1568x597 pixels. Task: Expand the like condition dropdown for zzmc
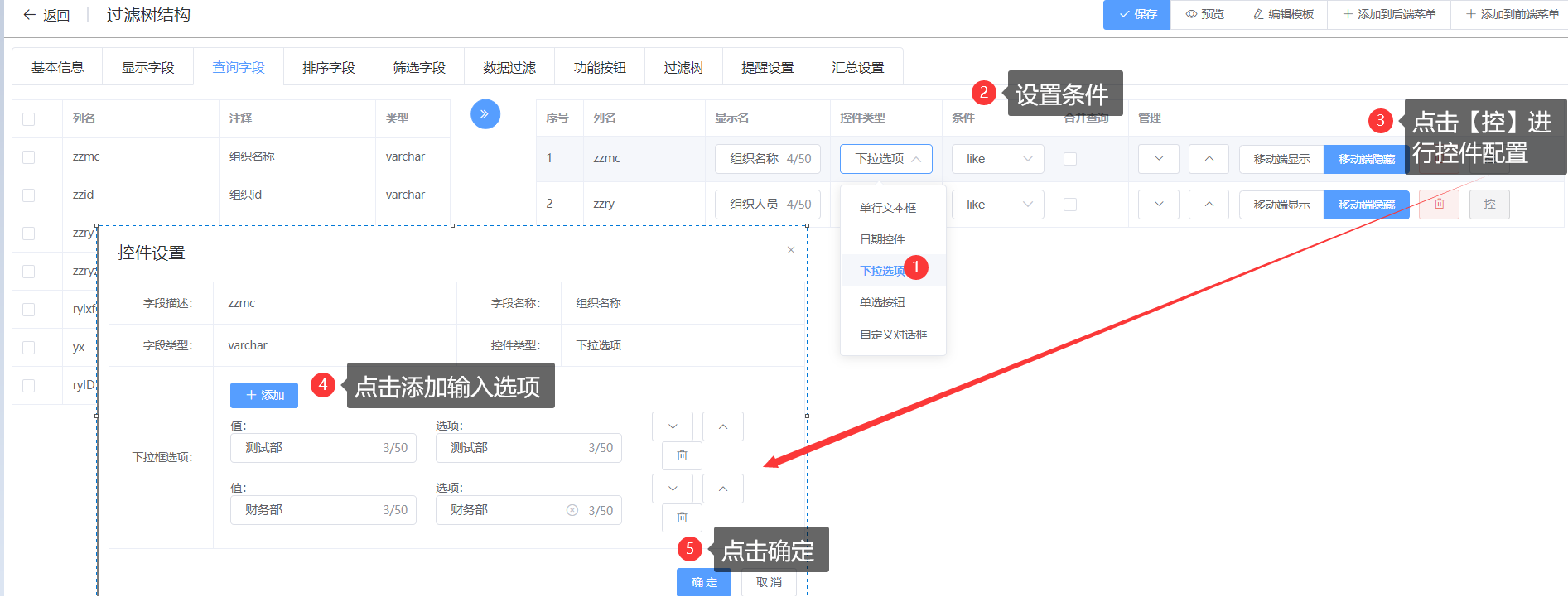click(x=997, y=159)
